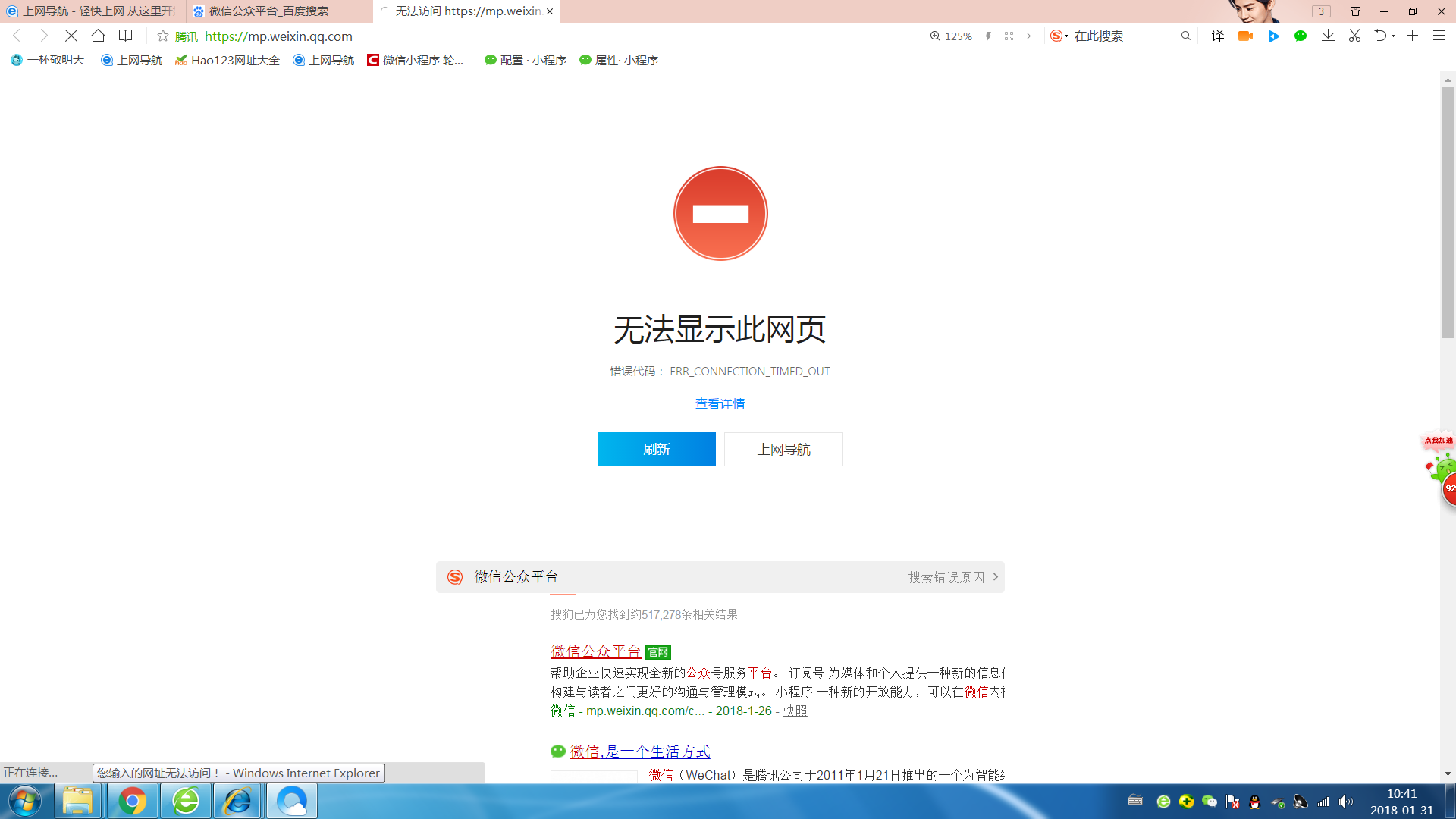
Task: Click the address bar URL mp.weixin.qq.com
Action: tap(278, 36)
